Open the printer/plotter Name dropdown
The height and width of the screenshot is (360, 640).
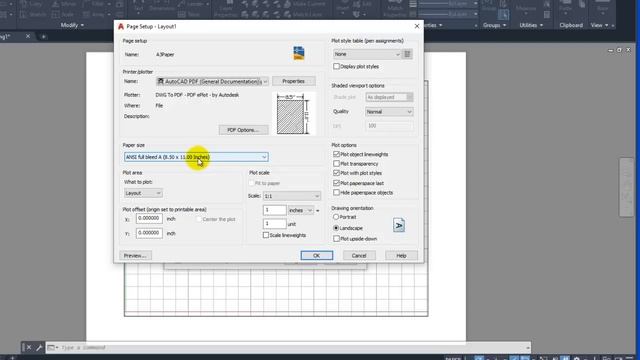coord(212,81)
